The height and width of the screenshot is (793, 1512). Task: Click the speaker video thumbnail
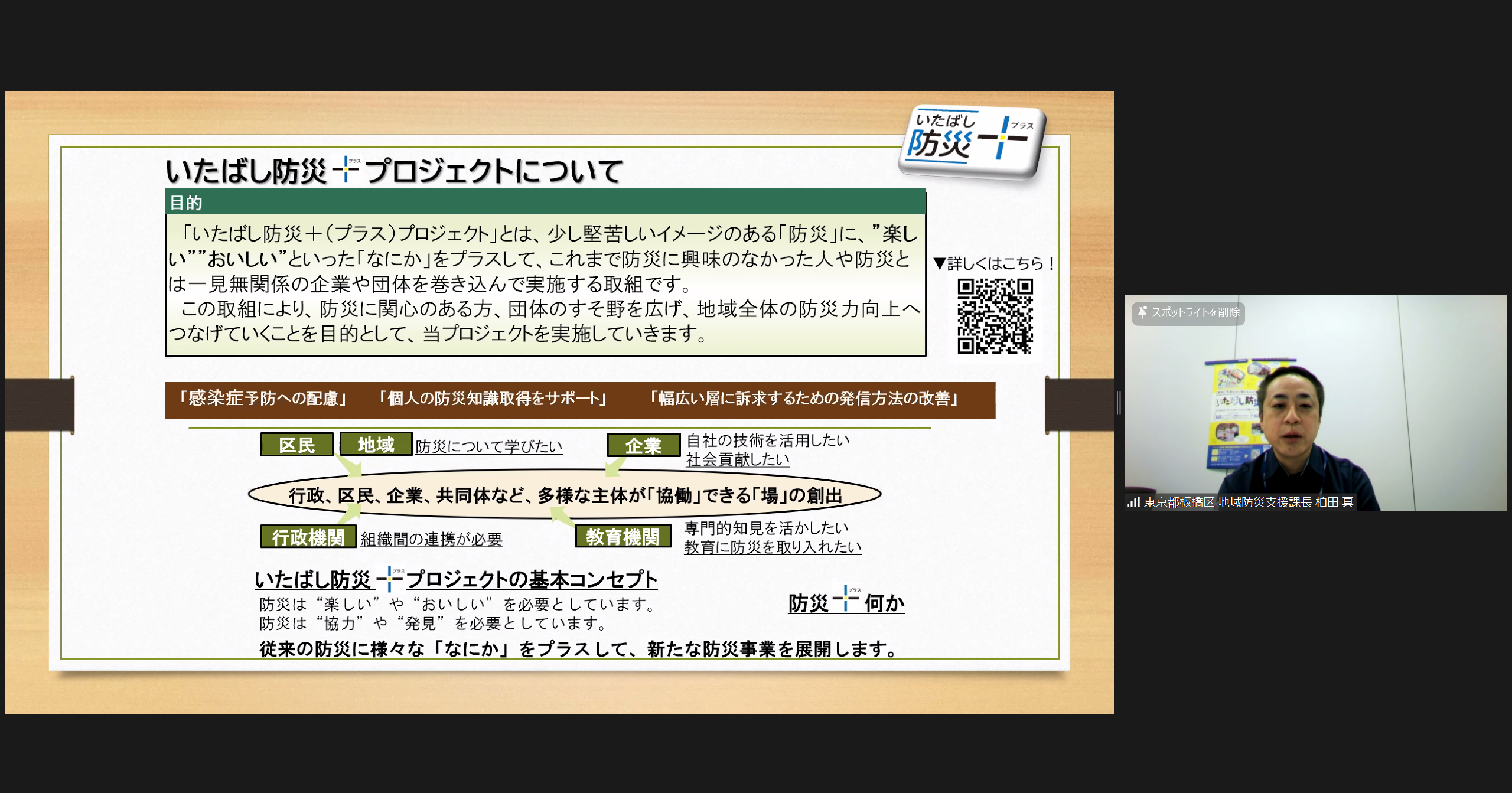(x=1315, y=402)
